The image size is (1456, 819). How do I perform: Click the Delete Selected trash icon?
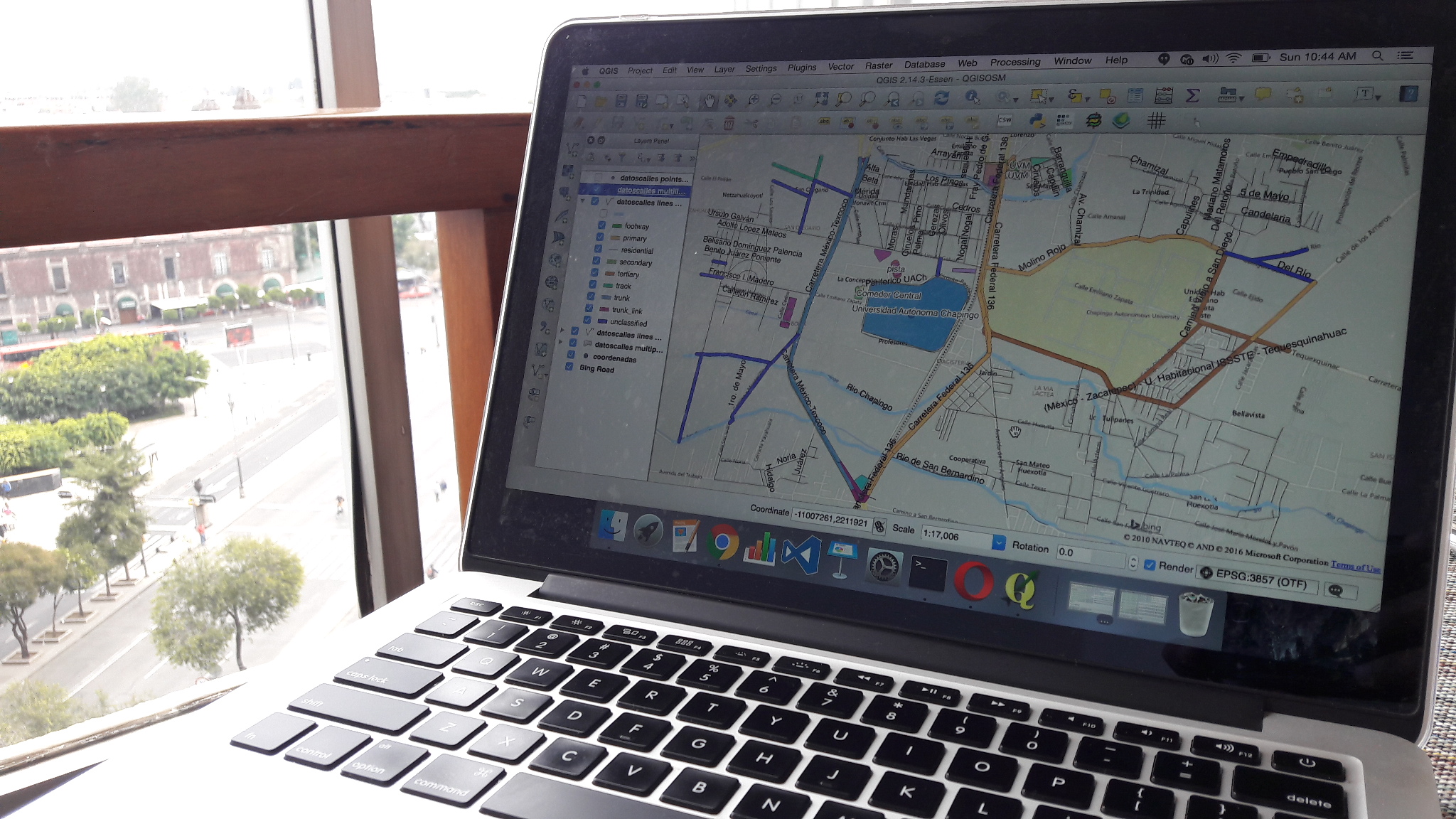(x=729, y=124)
